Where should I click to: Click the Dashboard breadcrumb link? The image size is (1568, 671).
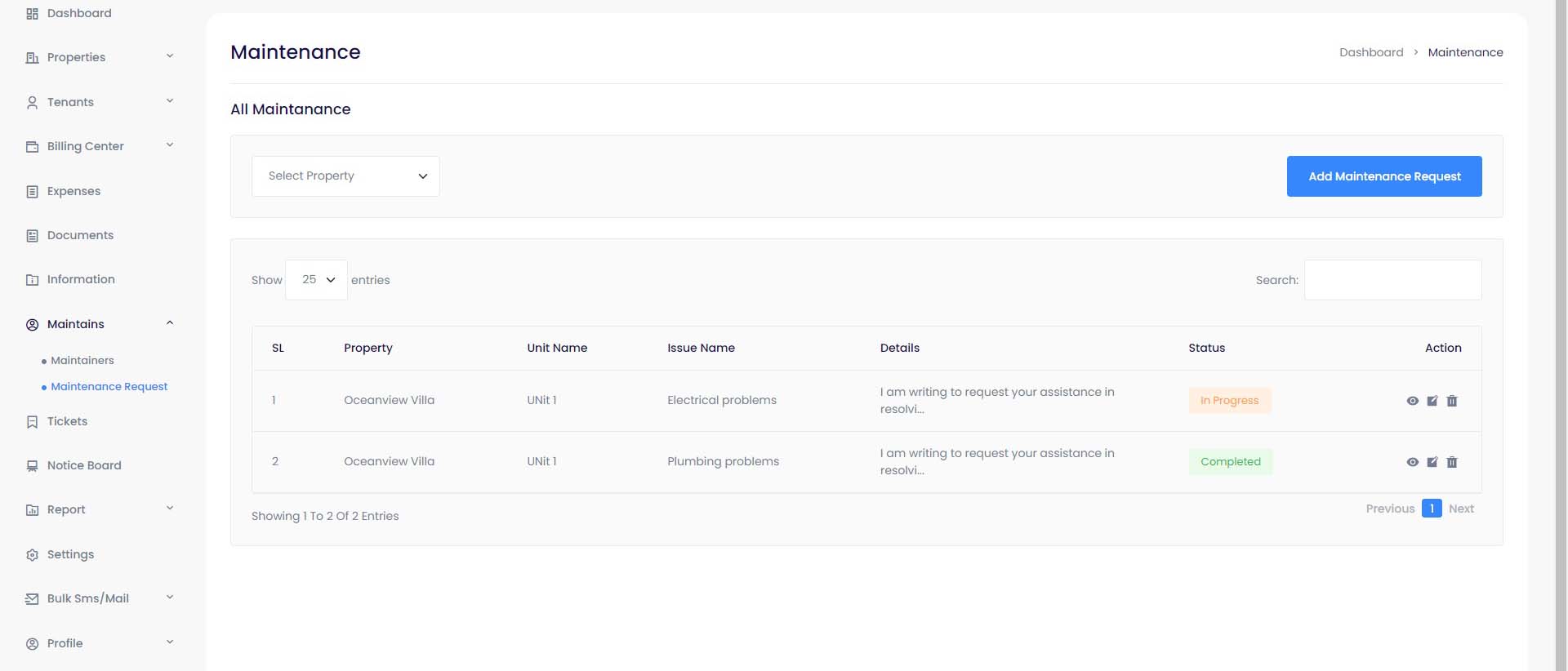click(1370, 52)
